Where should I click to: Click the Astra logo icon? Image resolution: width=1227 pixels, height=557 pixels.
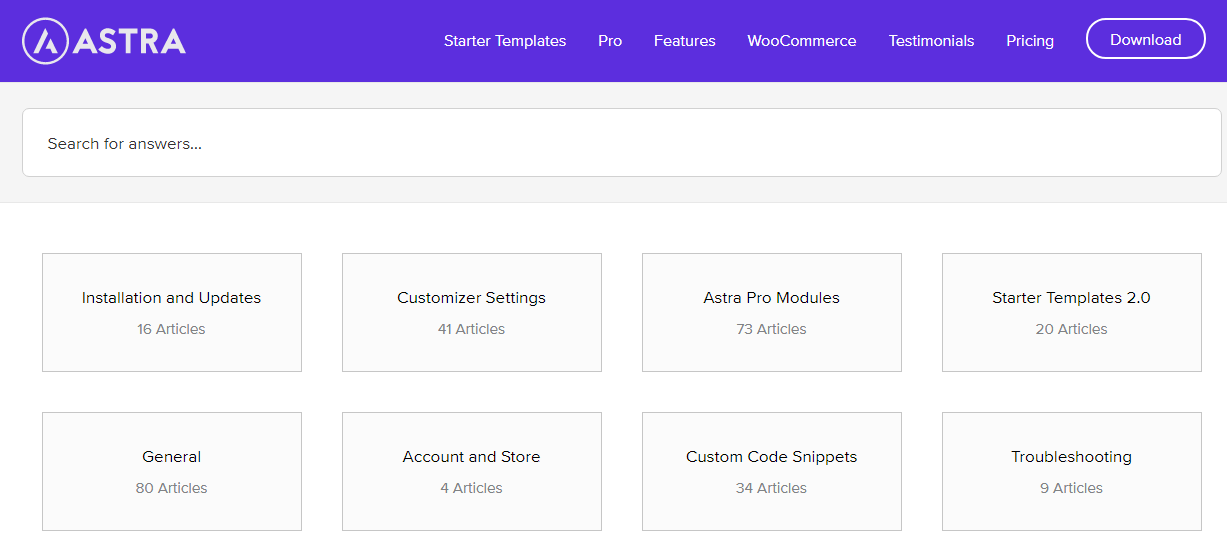(44, 41)
